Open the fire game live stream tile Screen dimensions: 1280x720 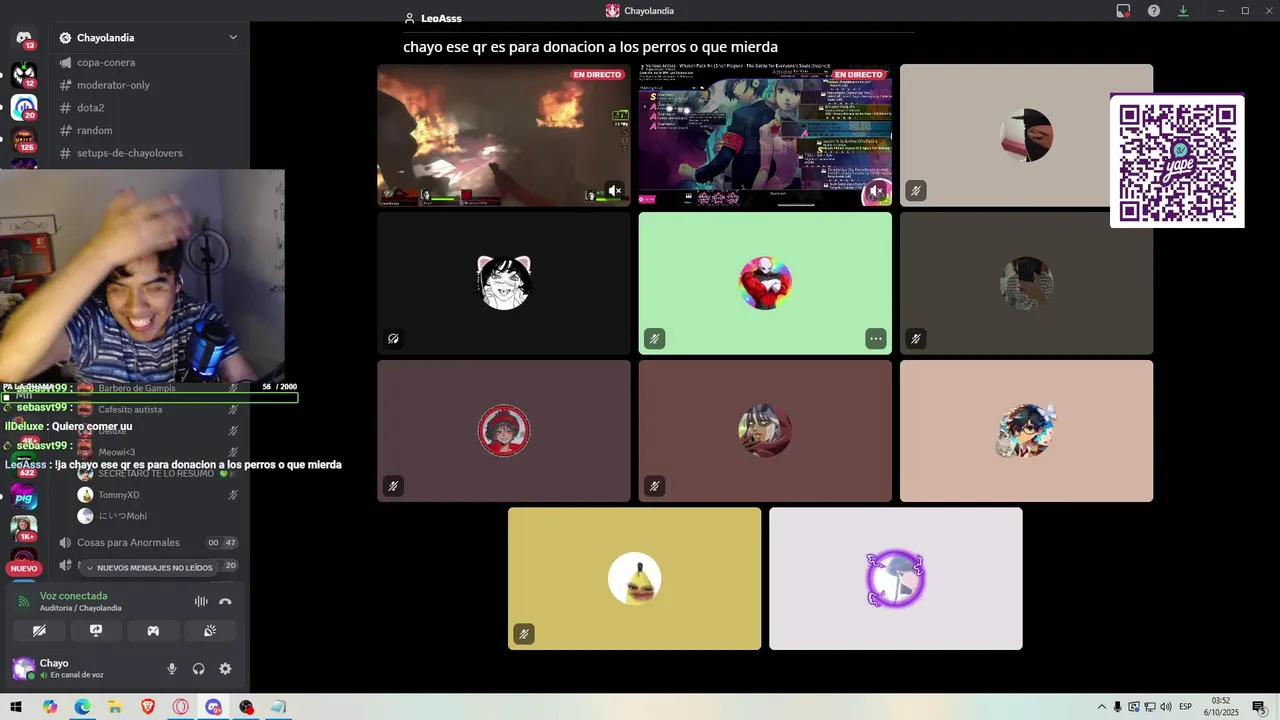pyautogui.click(x=504, y=135)
